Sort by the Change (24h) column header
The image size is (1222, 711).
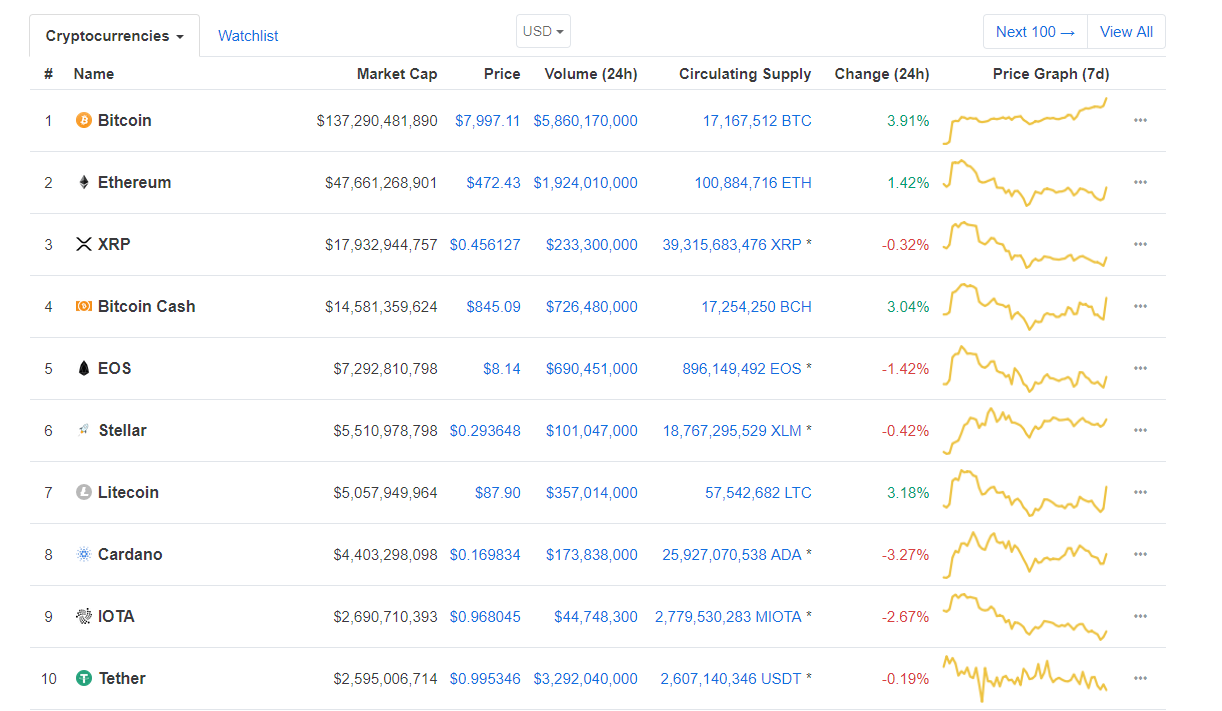(882, 74)
